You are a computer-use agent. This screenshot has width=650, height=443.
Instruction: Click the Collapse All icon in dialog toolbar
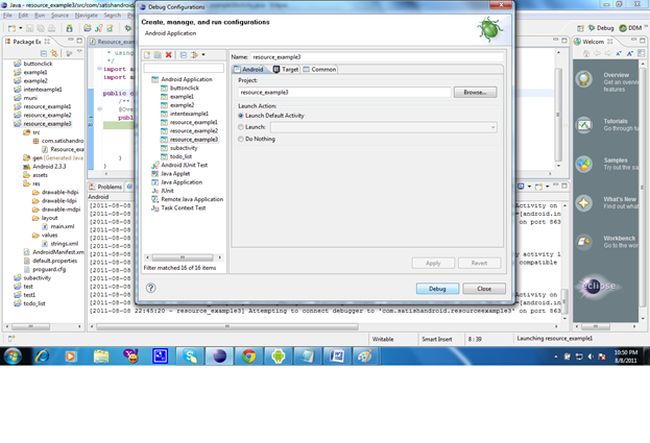[x=183, y=55]
